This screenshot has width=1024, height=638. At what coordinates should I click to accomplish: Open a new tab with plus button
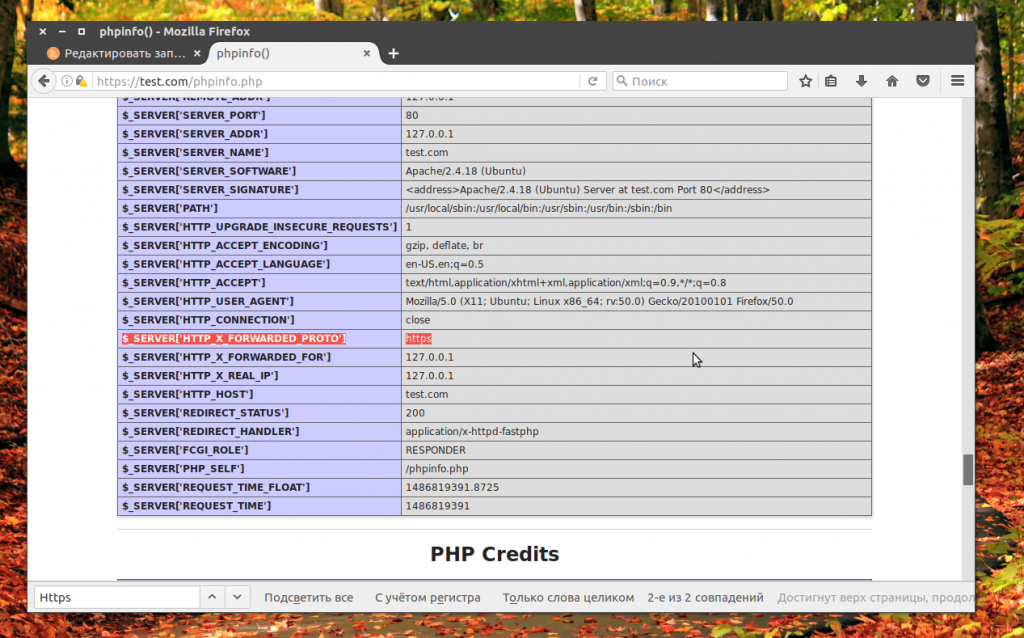pyautogui.click(x=393, y=53)
